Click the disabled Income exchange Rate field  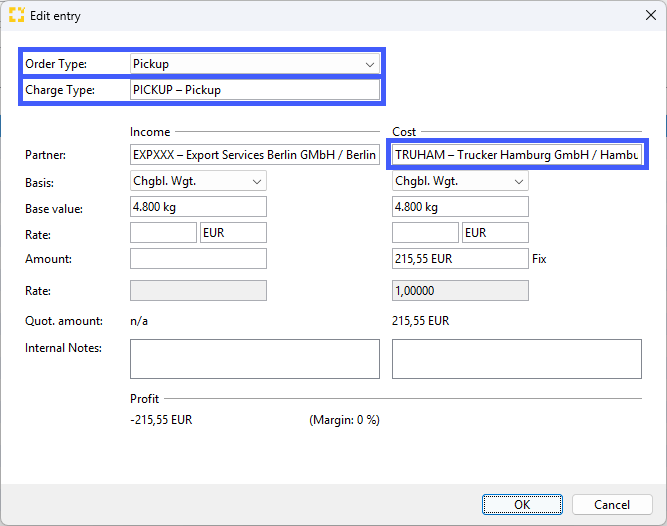[x=198, y=290]
